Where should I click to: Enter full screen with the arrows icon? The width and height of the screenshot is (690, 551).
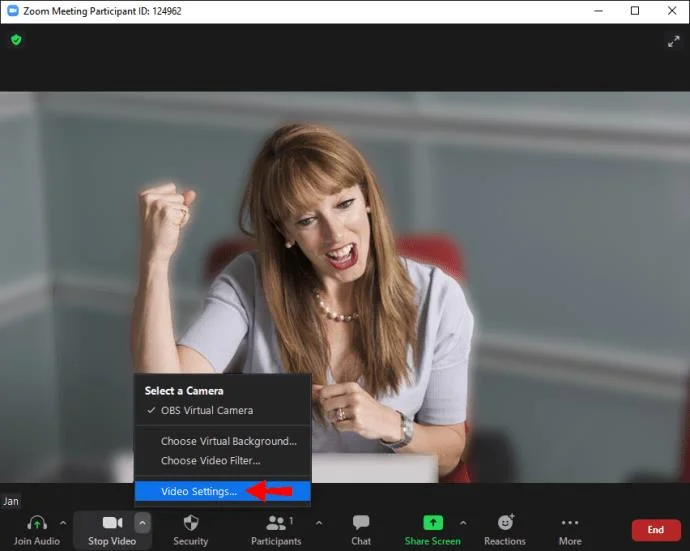[673, 42]
